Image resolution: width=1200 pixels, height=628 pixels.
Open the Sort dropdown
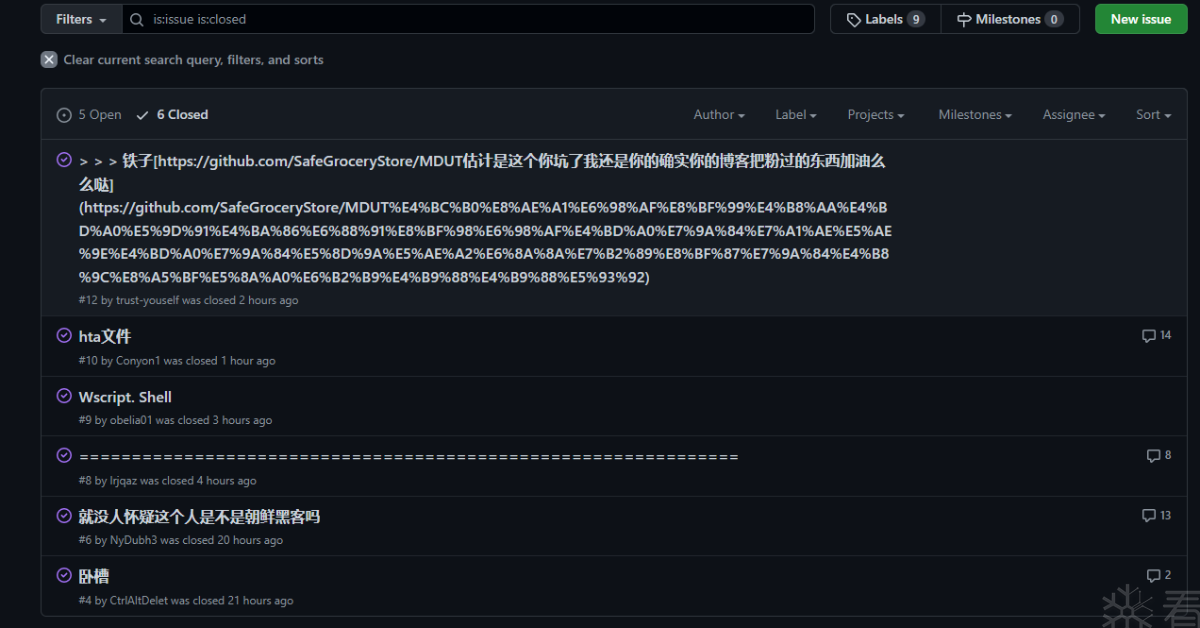(x=1153, y=115)
